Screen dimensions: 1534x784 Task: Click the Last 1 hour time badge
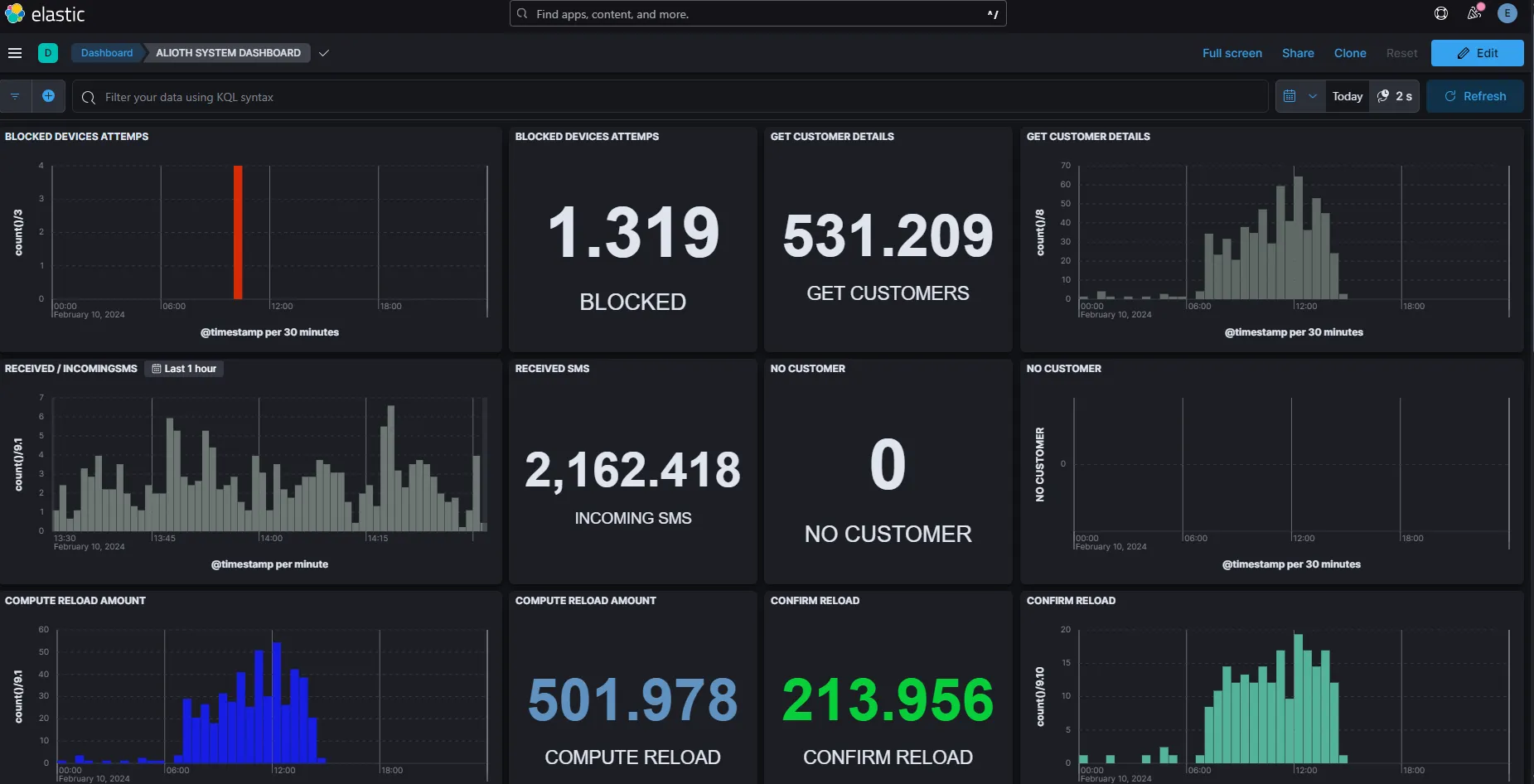184,369
